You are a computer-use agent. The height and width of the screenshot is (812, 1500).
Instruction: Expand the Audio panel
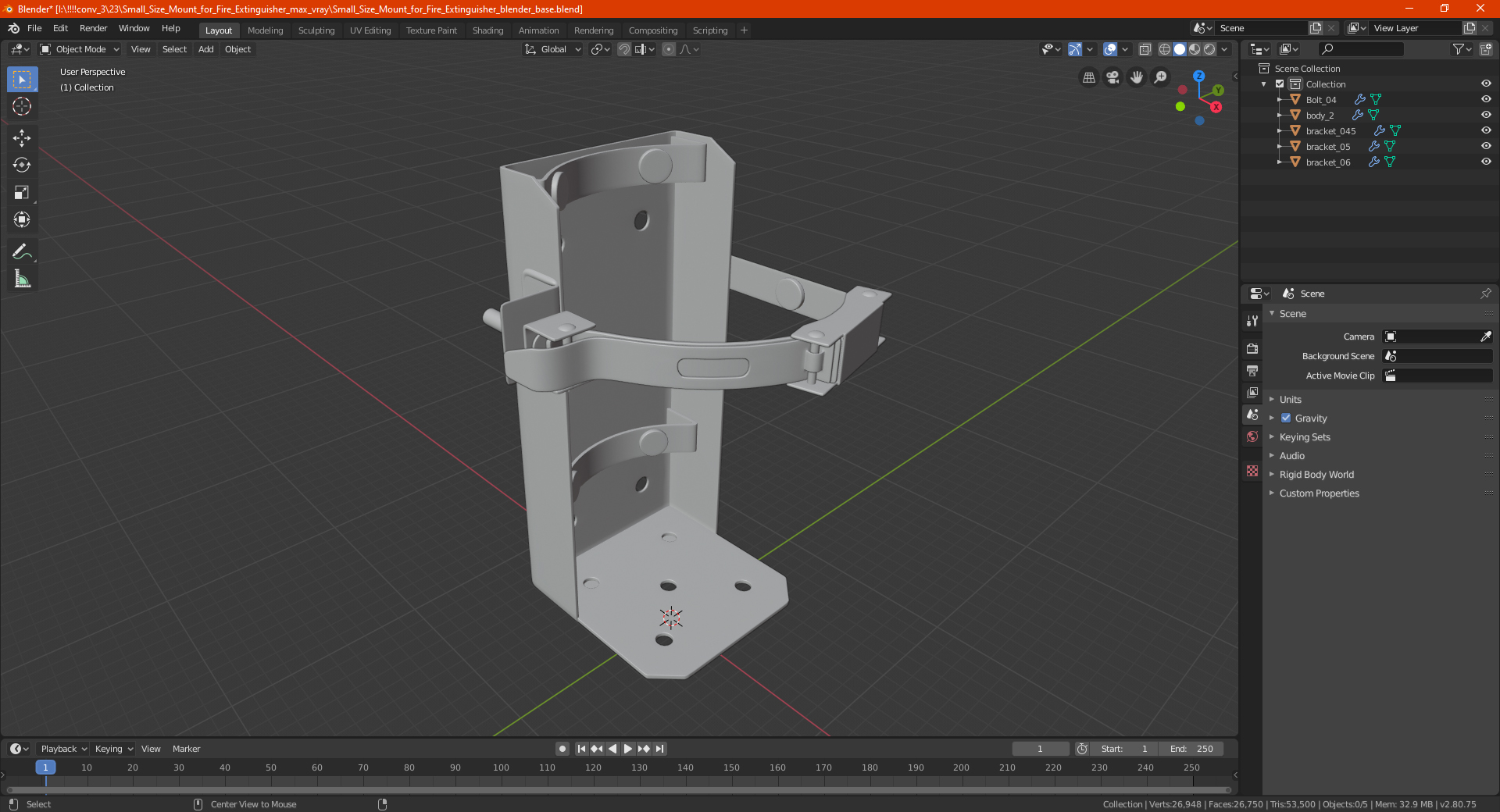[x=1291, y=455]
